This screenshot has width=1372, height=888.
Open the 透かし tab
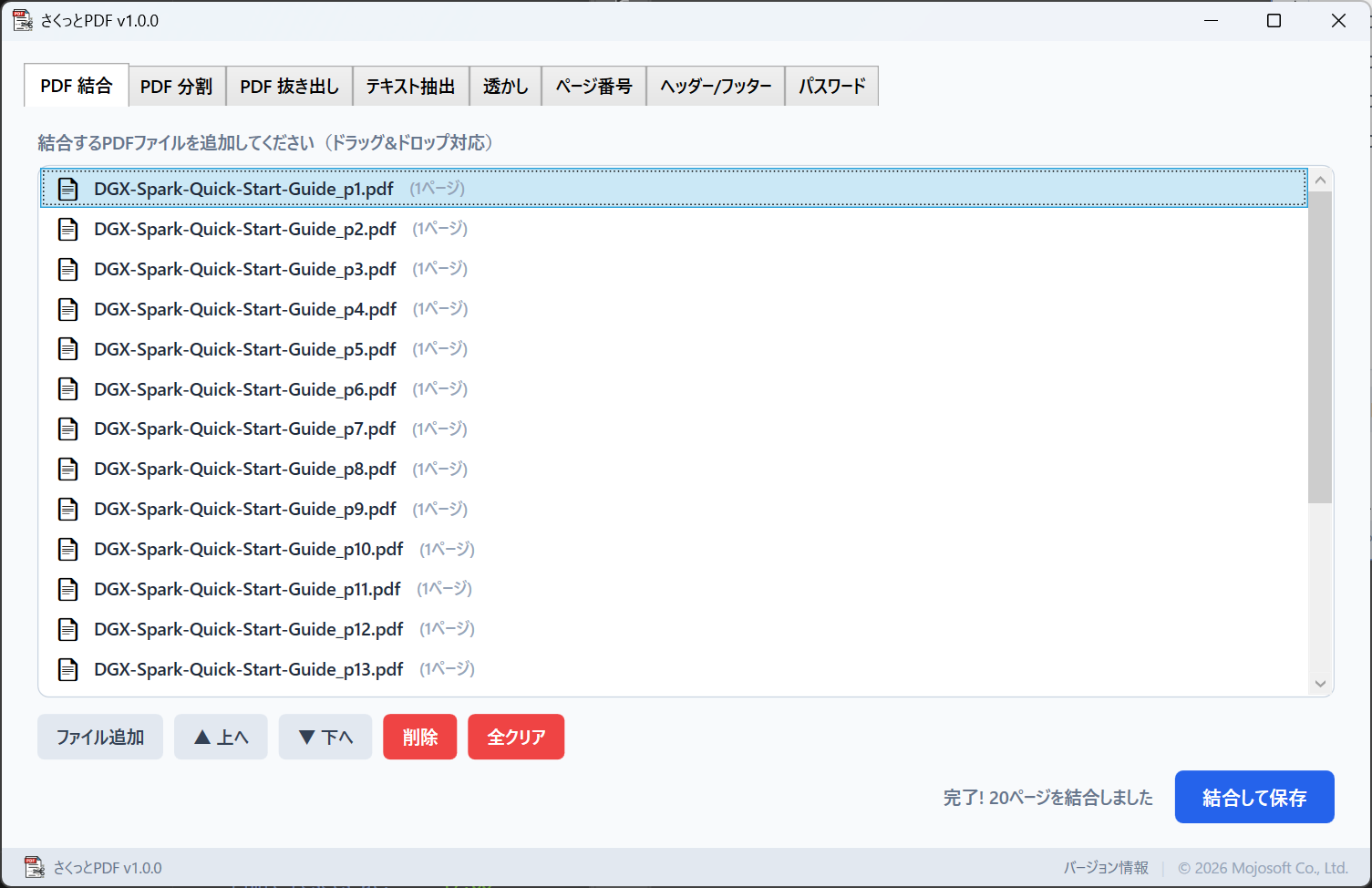505,85
